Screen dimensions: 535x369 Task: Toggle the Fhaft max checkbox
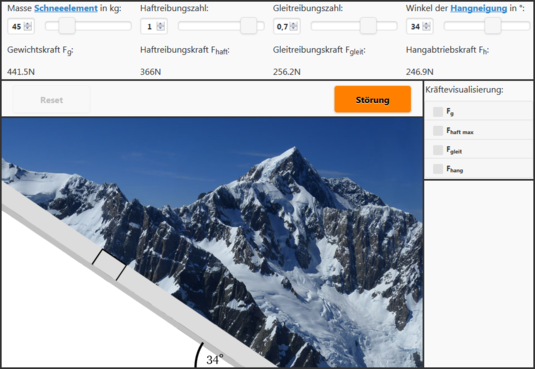pos(438,131)
